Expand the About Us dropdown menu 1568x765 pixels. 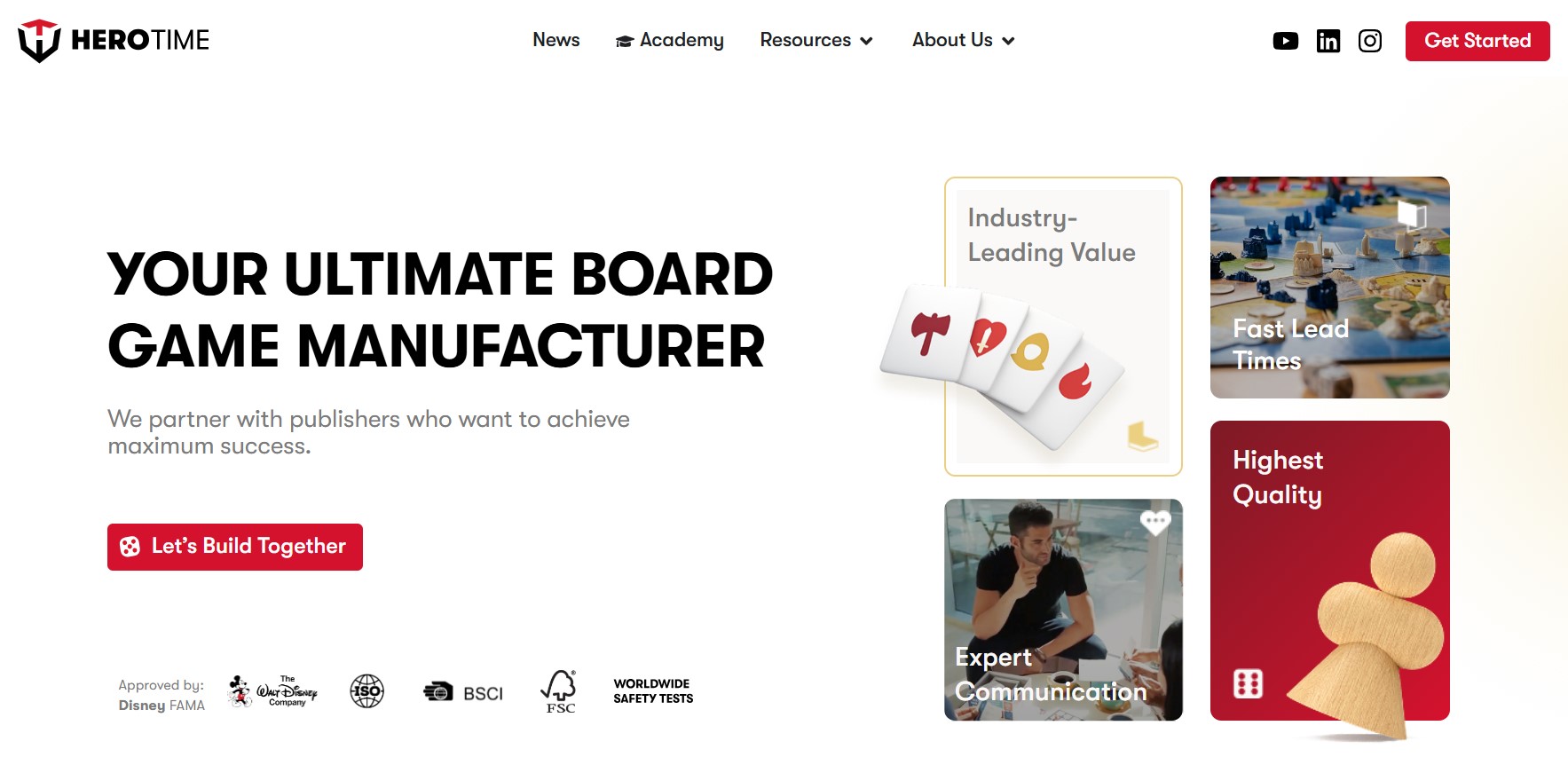coord(963,41)
